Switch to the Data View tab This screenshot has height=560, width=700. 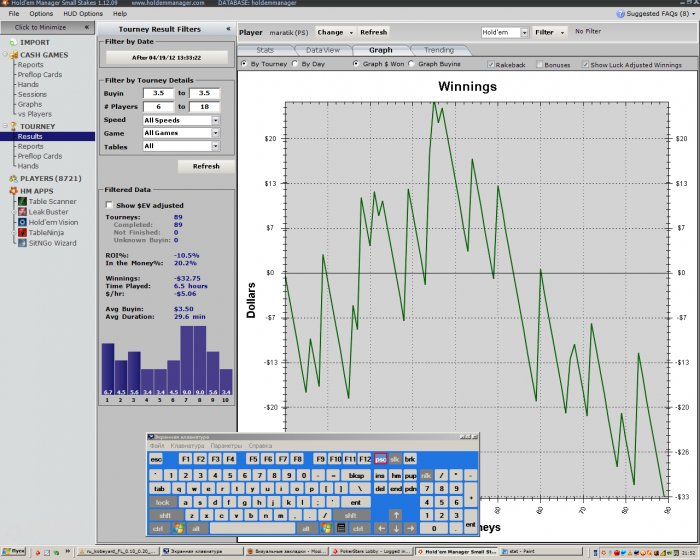(322, 49)
